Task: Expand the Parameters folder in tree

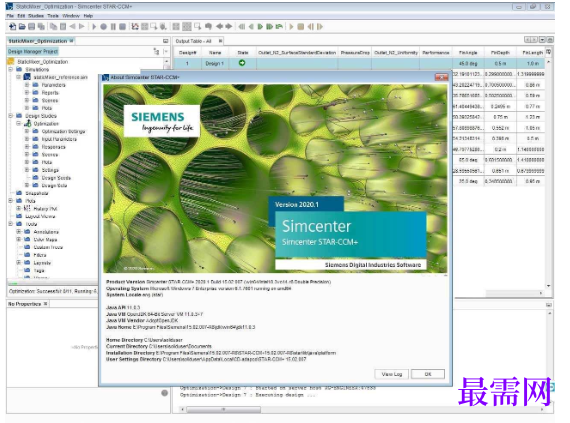Action: pyautogui.click(x=27, y=85)
